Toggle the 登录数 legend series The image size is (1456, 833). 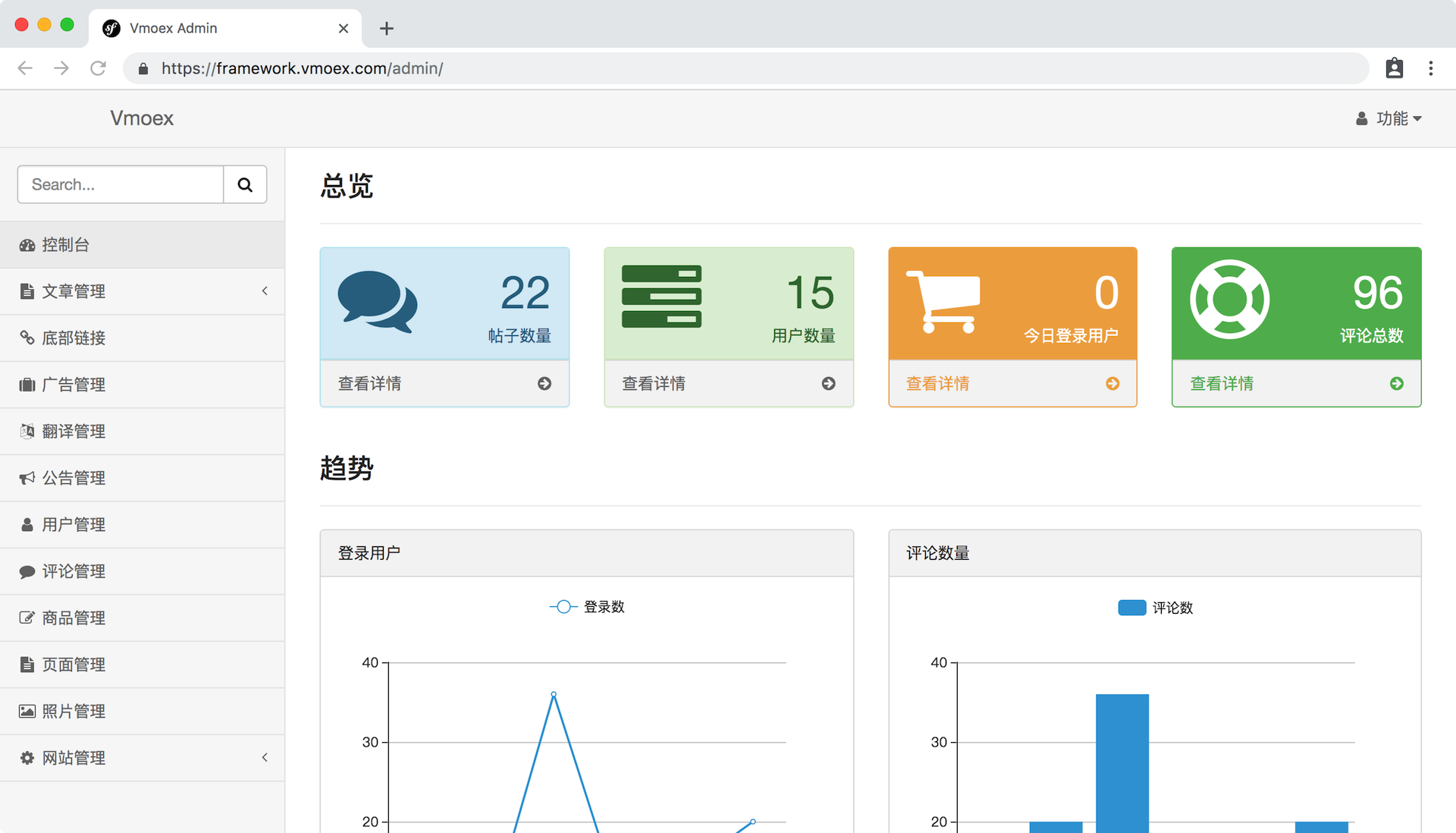(x=587, y=607)
